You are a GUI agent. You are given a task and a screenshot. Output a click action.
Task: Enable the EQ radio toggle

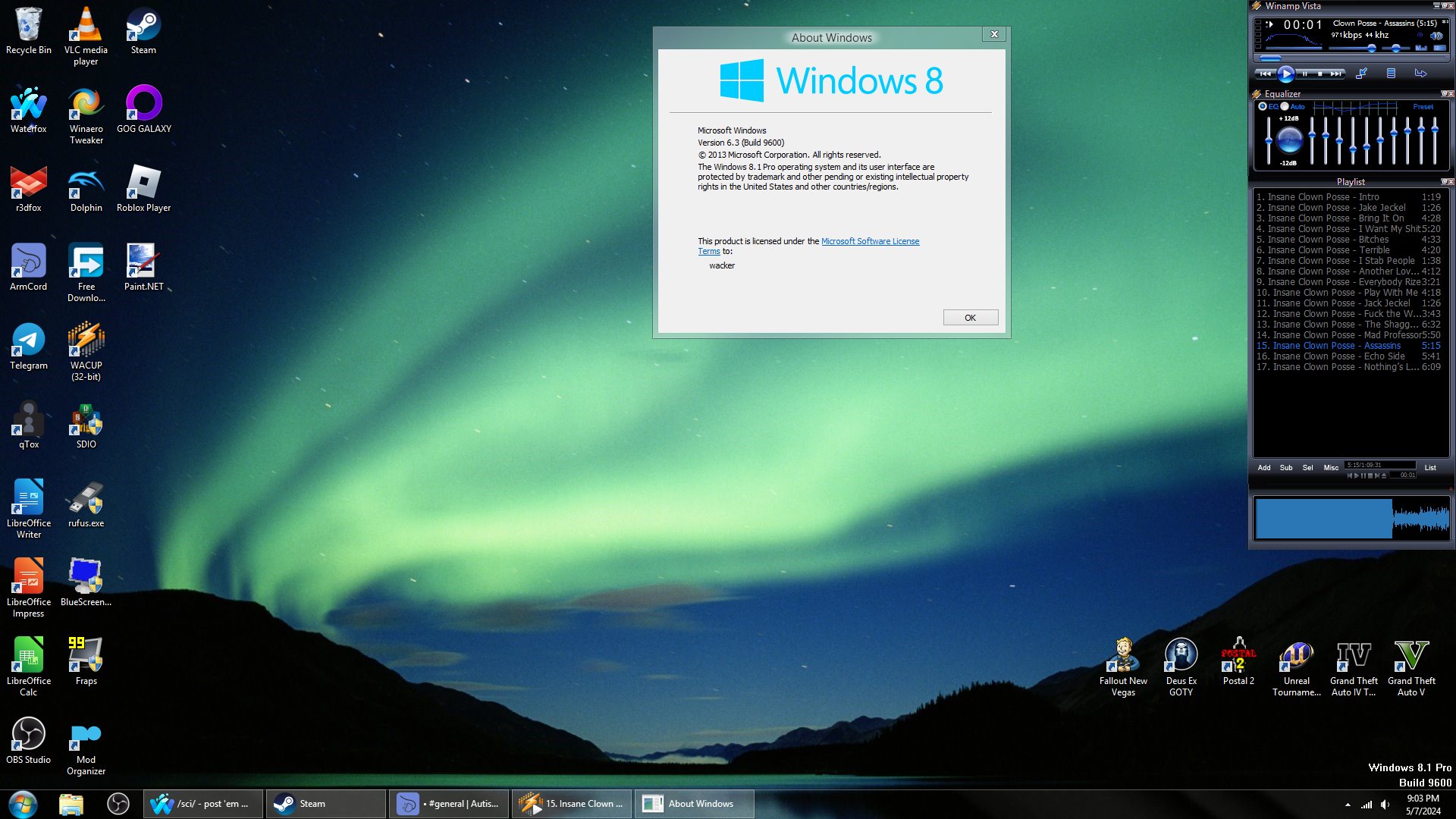coord(1263,106)
